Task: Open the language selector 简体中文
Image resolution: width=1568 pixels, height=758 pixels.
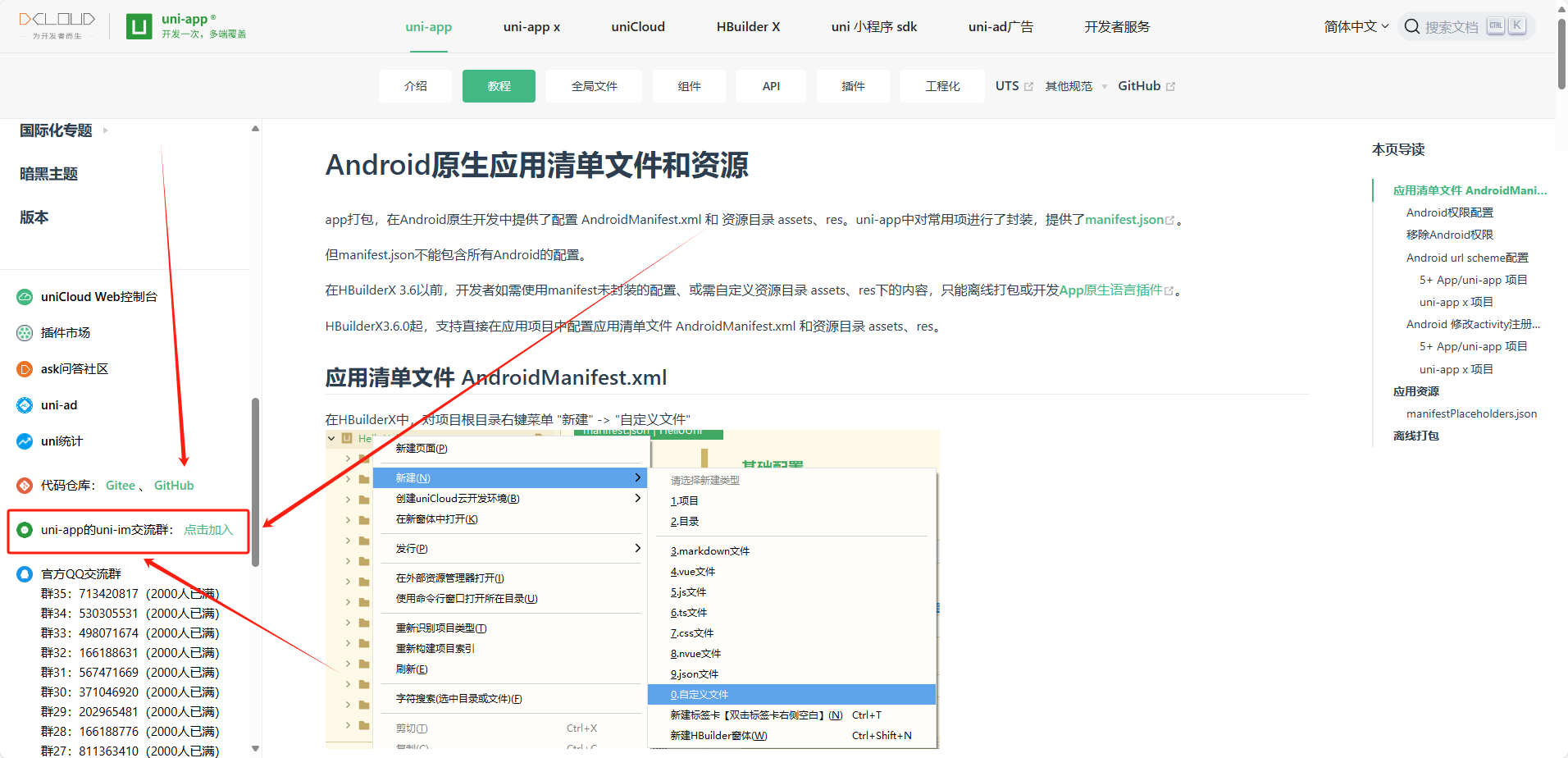Action: (1356, 26)
